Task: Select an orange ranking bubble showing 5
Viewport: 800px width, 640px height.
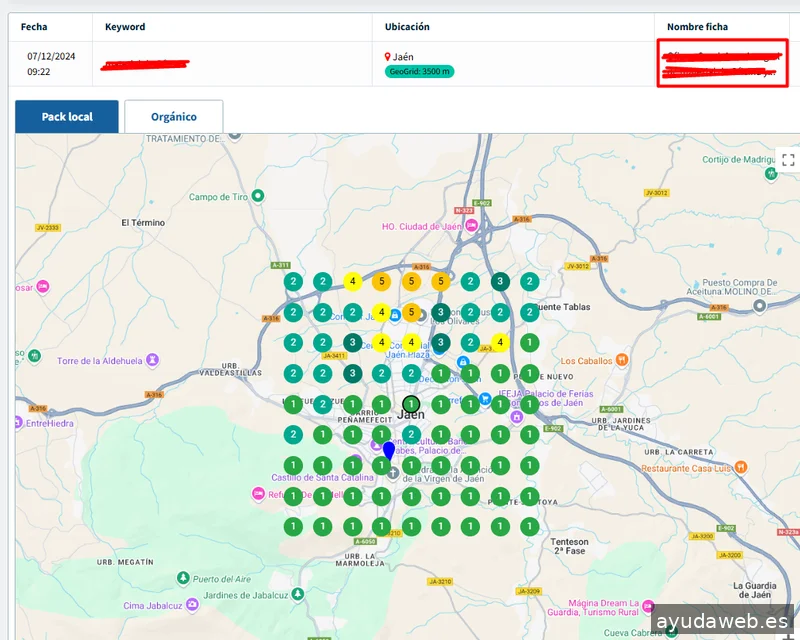Action: tap(381, 279)
